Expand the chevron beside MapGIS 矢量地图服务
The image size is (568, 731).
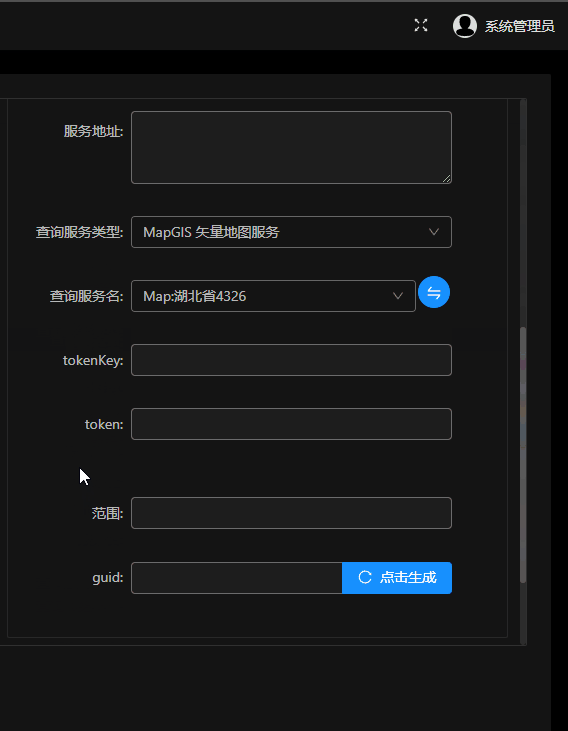434,232
